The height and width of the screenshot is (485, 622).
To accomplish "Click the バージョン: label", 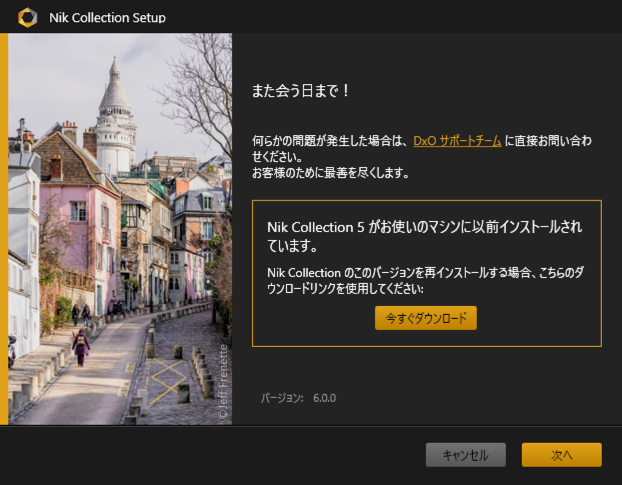I will pyautogui.click(x=282, y=398).
